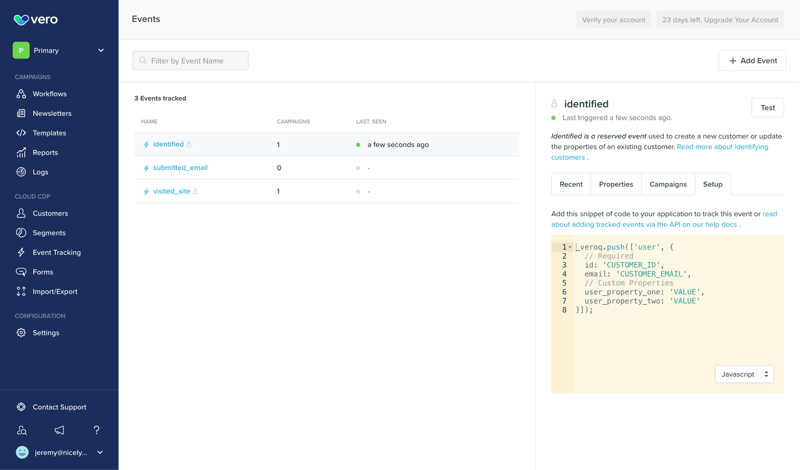Click the announcements megaphone icon

click(x=59, y=430)
